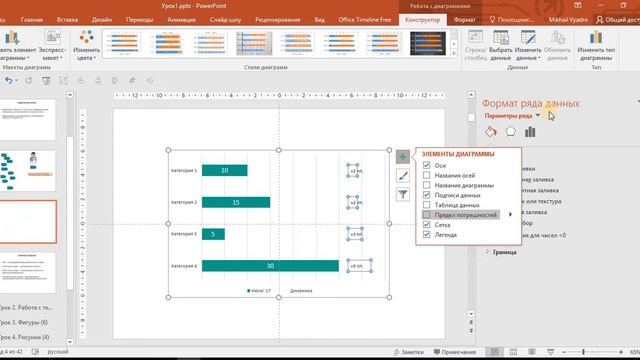Select the highlighted gray chart style
The width and height of the screenshot is (640, 360).
254,43
